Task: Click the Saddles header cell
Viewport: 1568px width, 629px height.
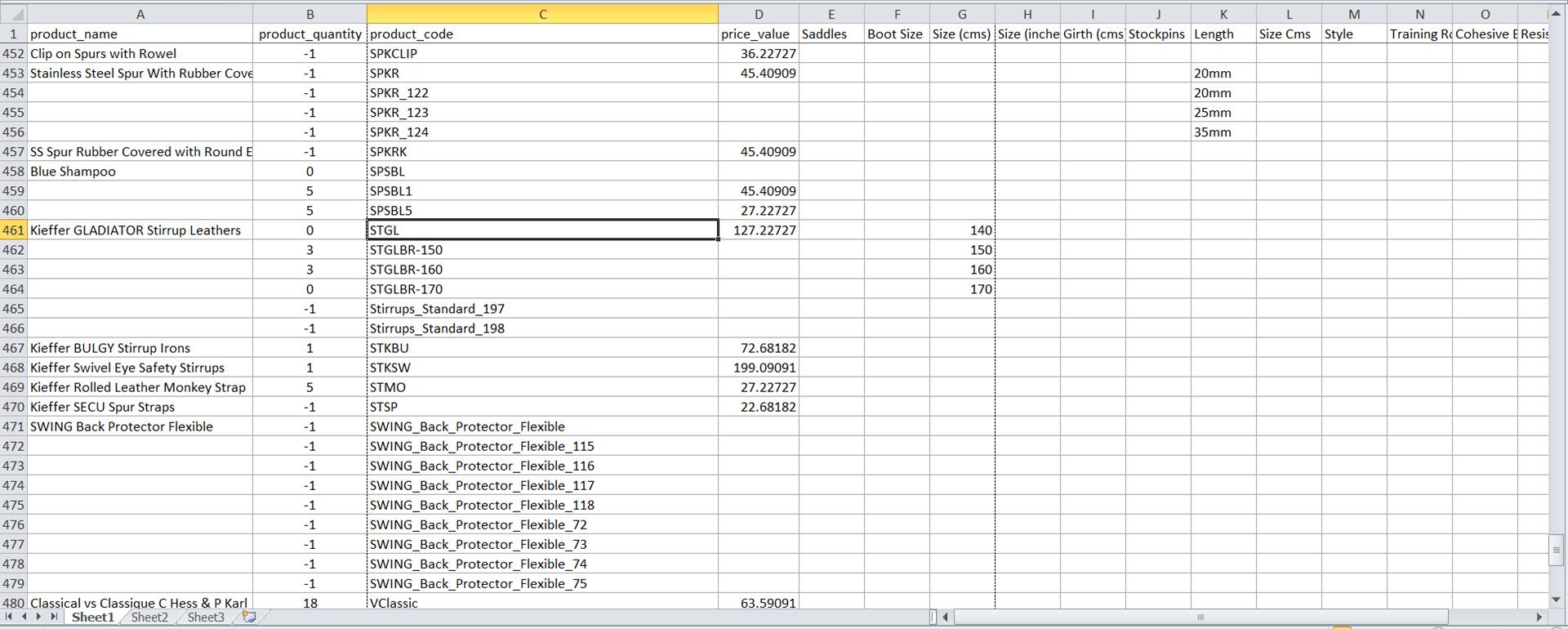Action: point(831,34)
